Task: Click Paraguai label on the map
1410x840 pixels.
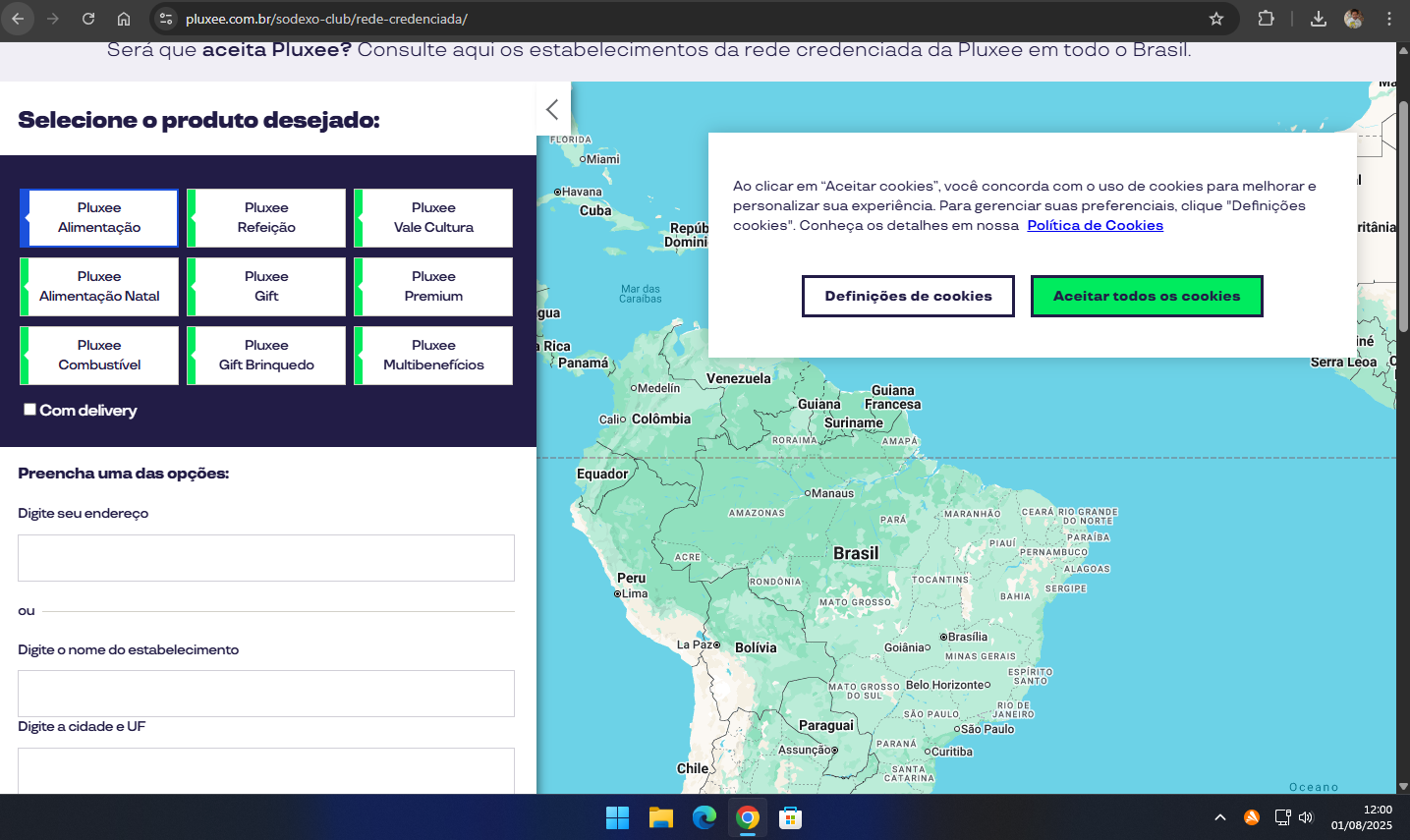Action: click(826, 725)
